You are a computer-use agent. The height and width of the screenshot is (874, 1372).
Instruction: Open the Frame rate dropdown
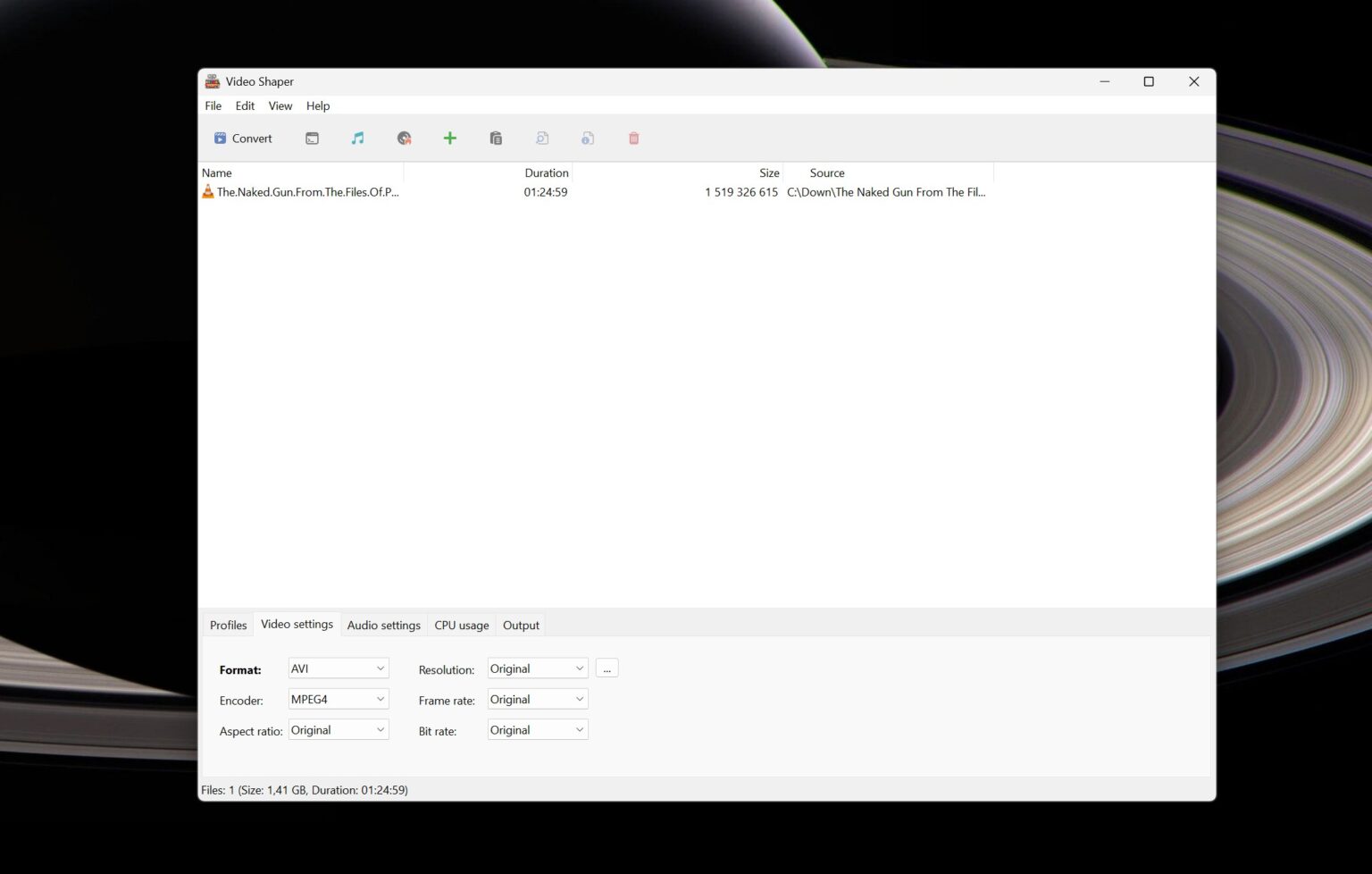point(536,699)
